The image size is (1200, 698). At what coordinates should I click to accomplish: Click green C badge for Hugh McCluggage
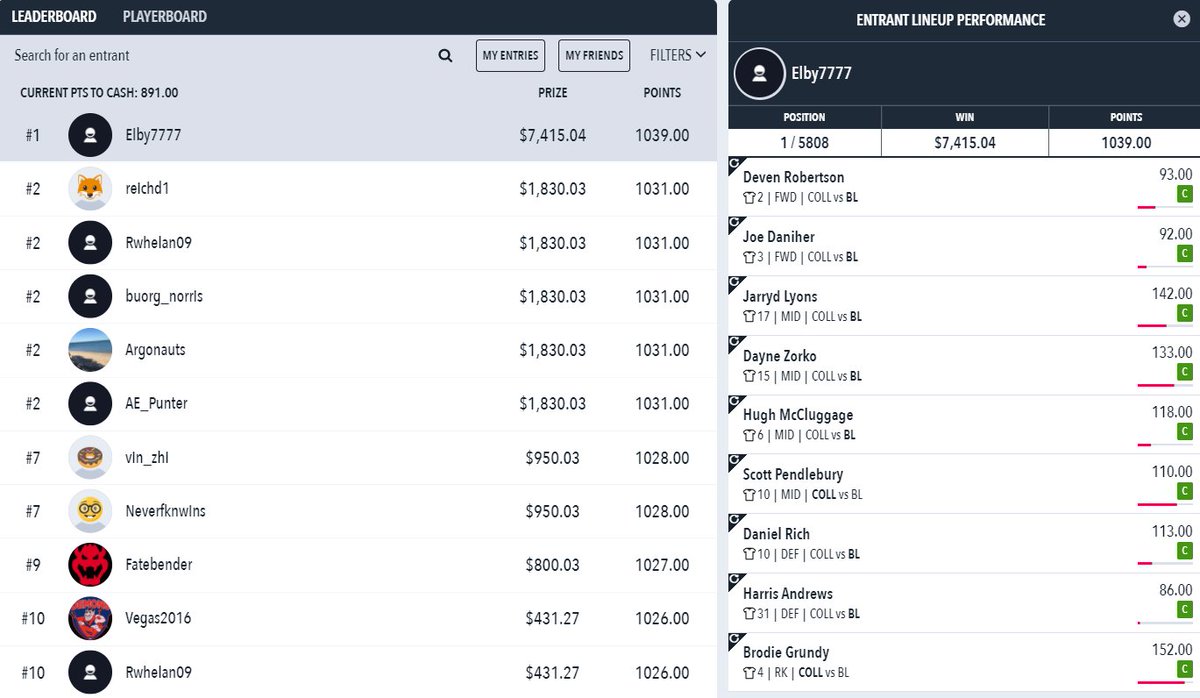click(x=1185, y=432)
